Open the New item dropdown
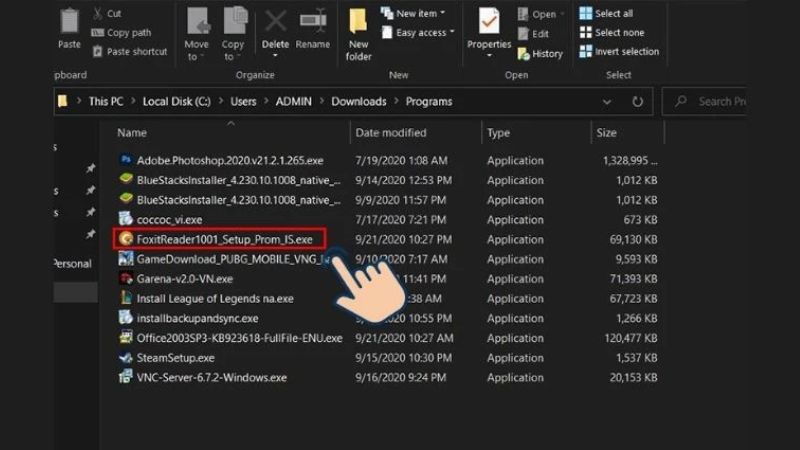This screenshot has height=450, width=800. point(413,13)
